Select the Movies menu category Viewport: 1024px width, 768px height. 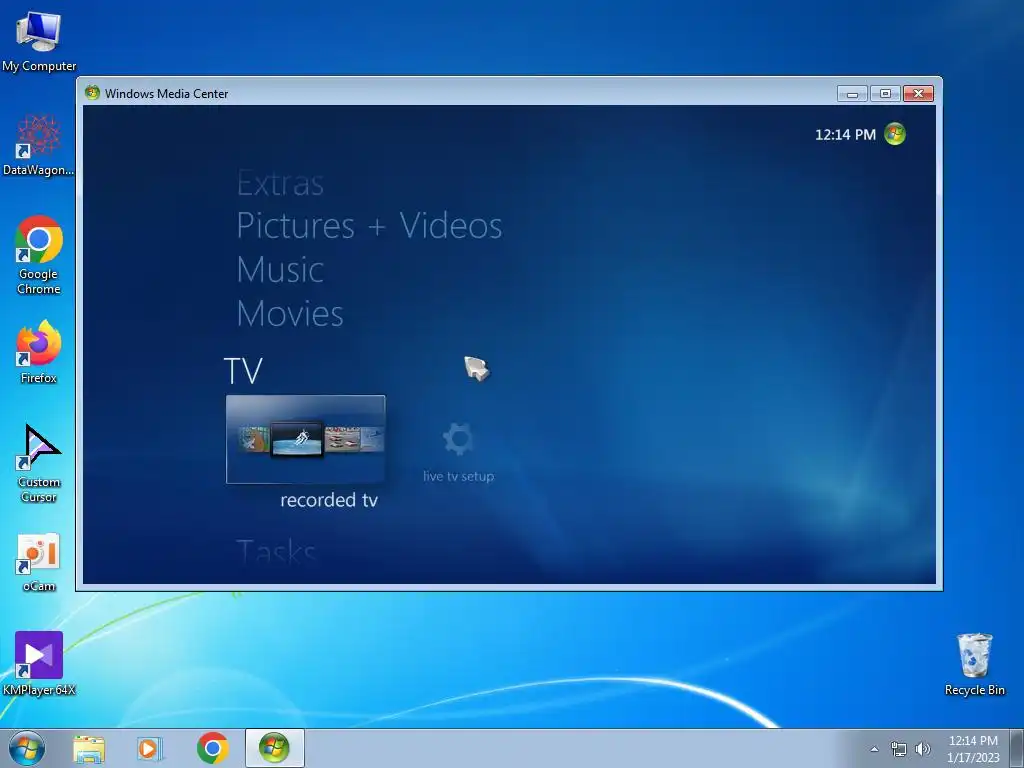pos(290,313)
